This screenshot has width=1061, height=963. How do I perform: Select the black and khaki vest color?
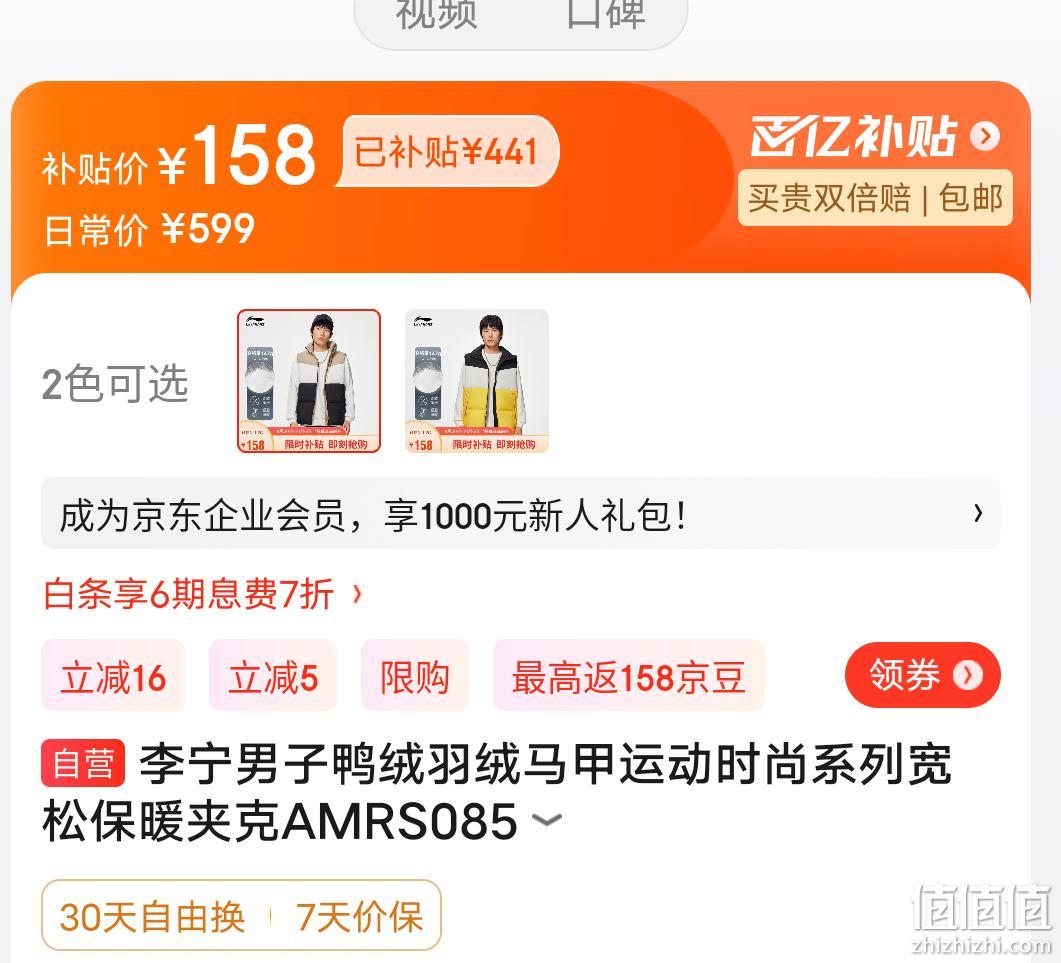[309, 381]
